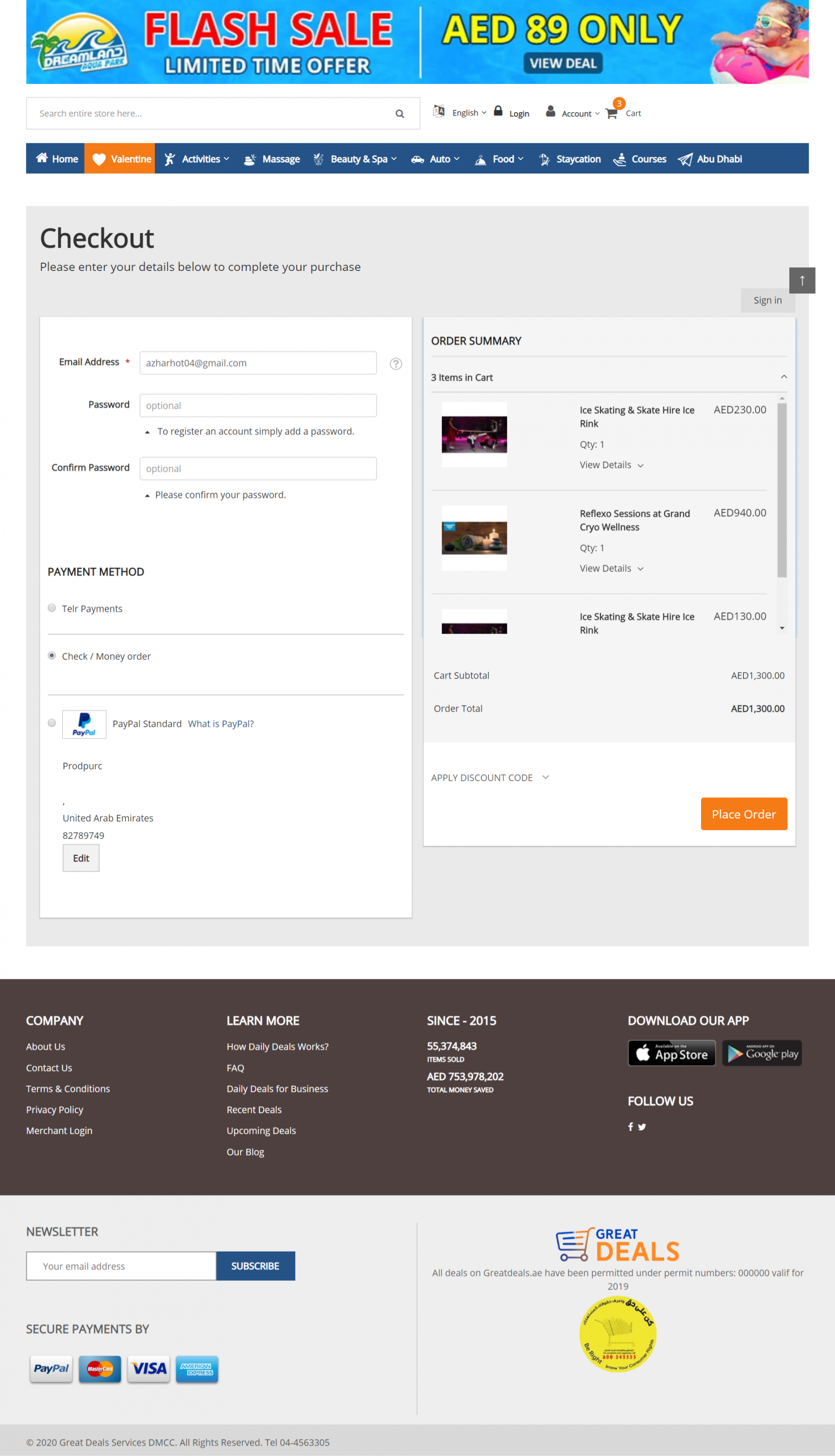The height and width of the screenshot is (1456, 835).
Task: Open the Courses menu item
Action: [x=639, y=159]
